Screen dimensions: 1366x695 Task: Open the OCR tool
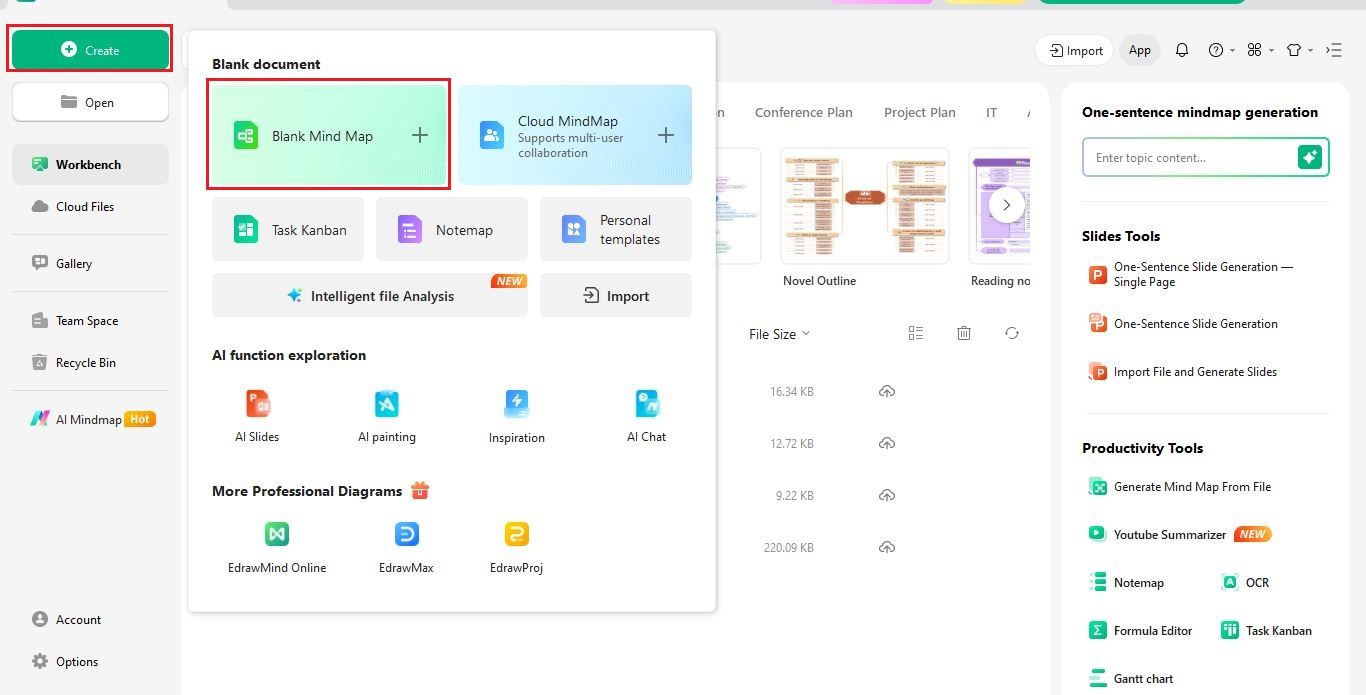click(x=1245, y=582)
